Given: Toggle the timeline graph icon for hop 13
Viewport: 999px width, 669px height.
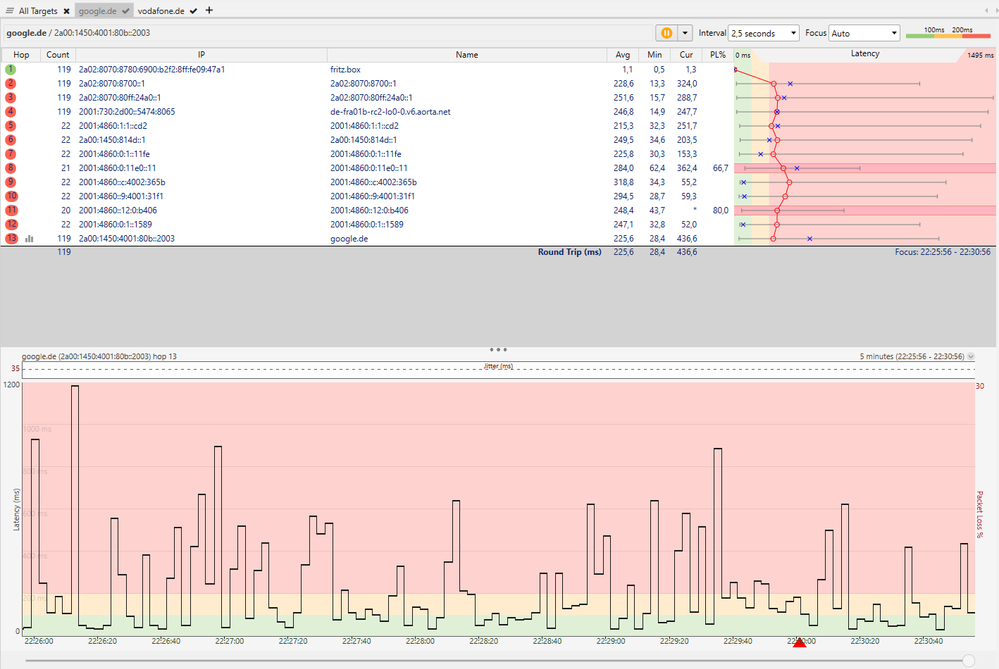Looking at the screenshot, I should coord(29,240).
